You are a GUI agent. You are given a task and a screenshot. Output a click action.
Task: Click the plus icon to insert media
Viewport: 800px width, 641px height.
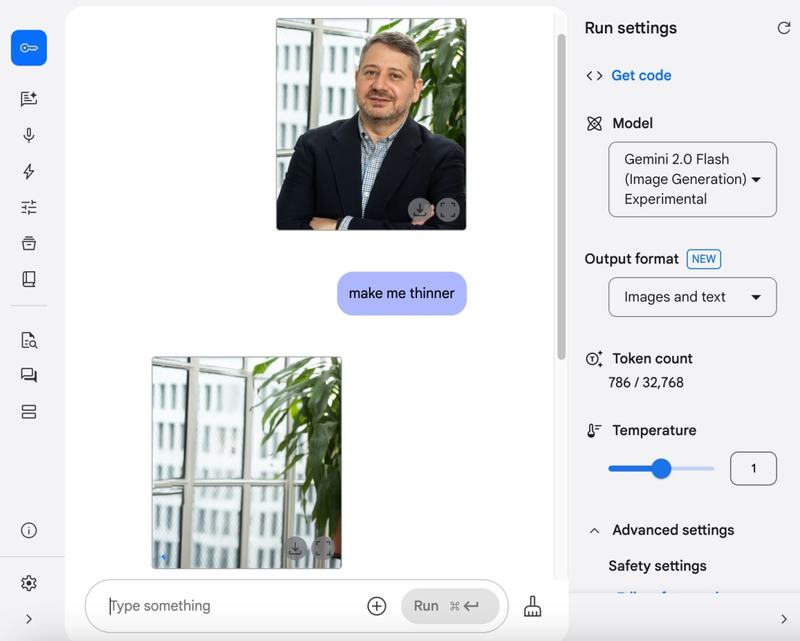pyautogui.click(x=377, y=606)
